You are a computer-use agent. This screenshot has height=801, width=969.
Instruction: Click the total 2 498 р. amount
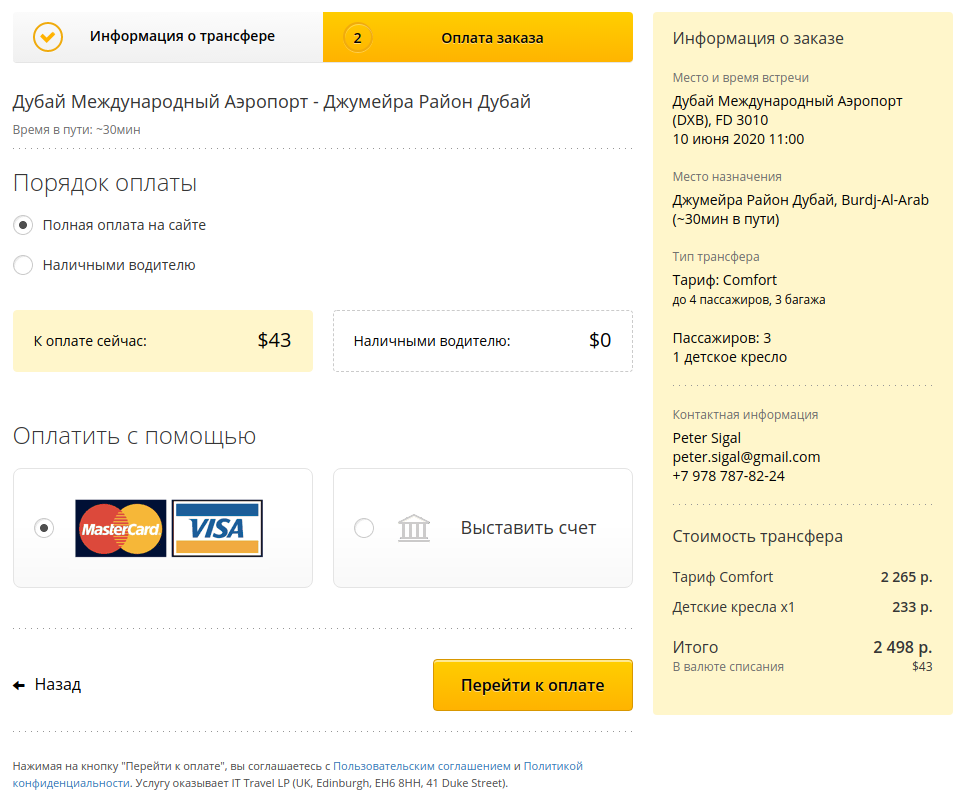pos(902,647)
